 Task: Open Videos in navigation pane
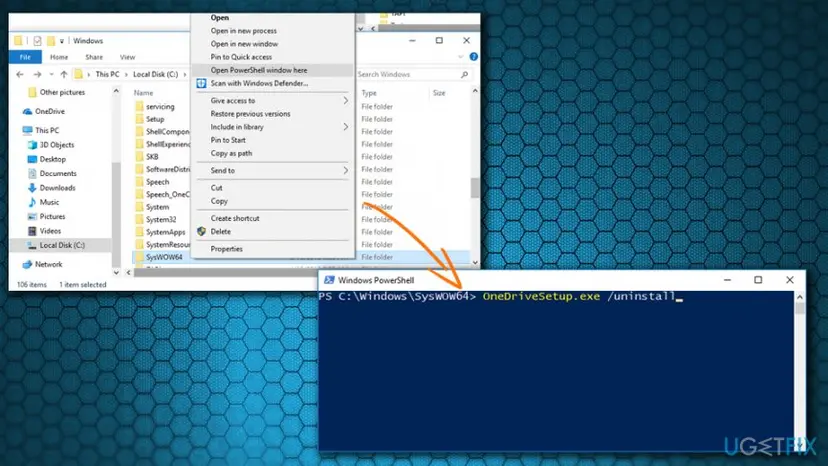click(50, 231)
